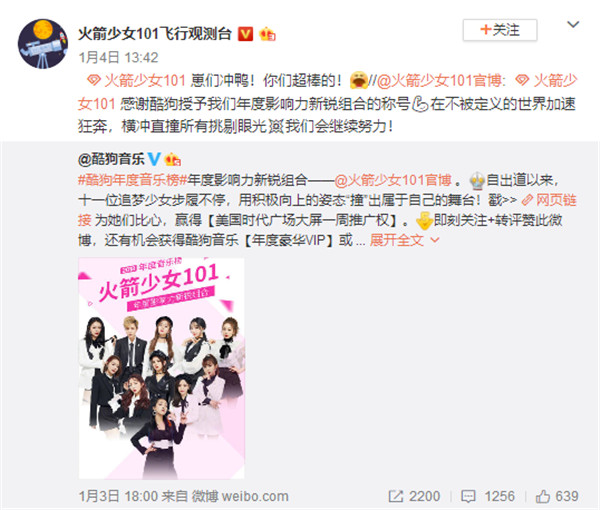
Task: Click the 网页链接 link icon
Action: (527, 200)
